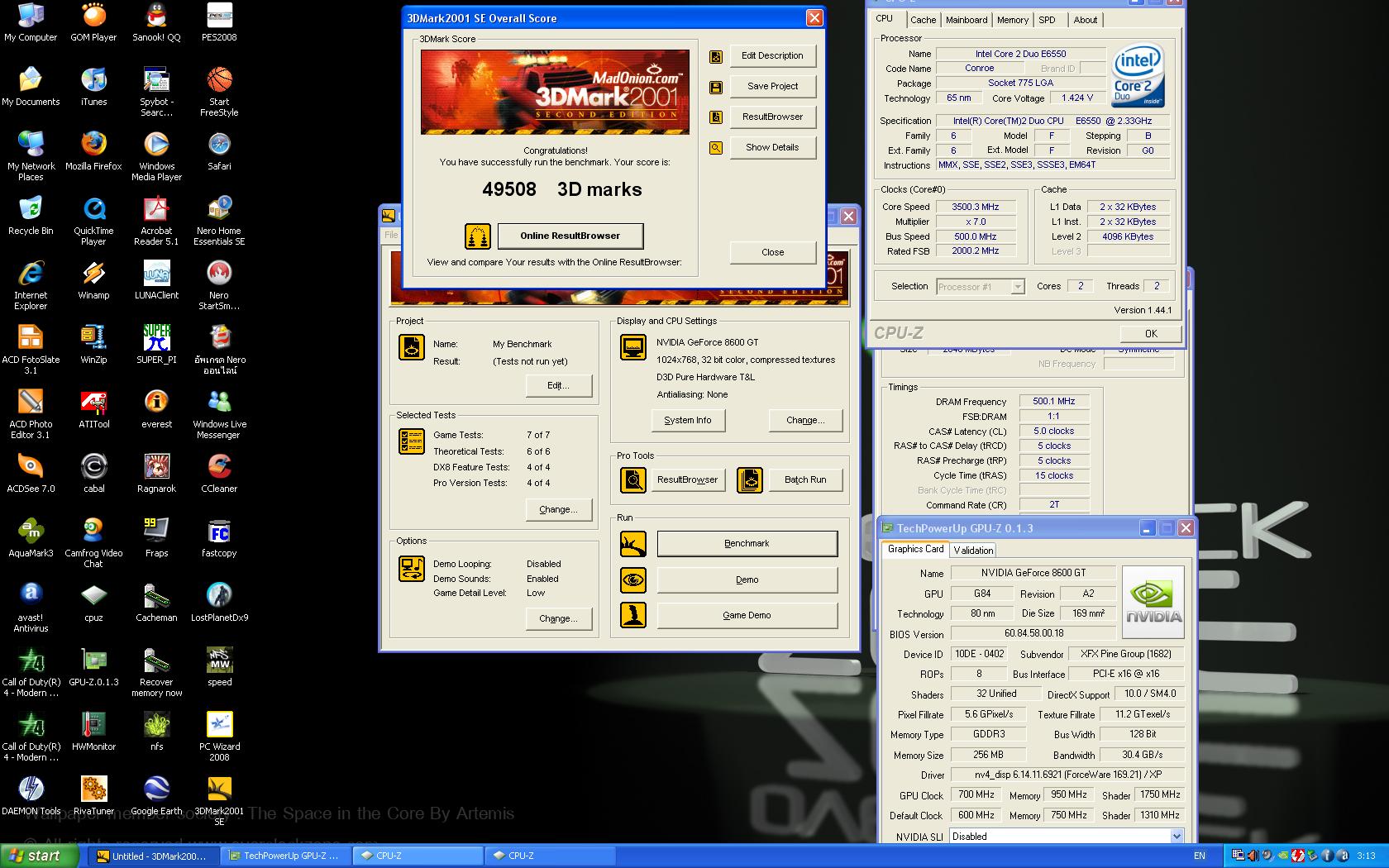Click the Batch Run button
The width and height of the screenshot is (1389, 868).
(x=805, y=480)
